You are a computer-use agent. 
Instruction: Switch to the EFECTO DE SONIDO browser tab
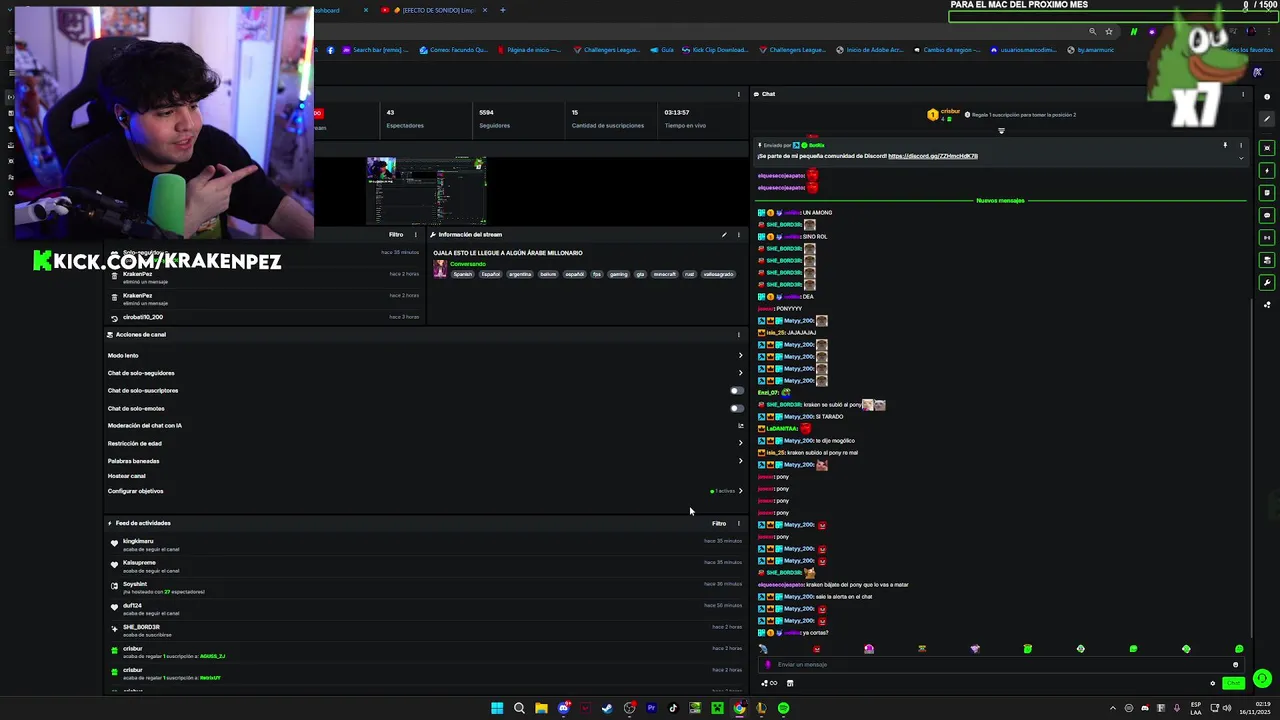433,10
